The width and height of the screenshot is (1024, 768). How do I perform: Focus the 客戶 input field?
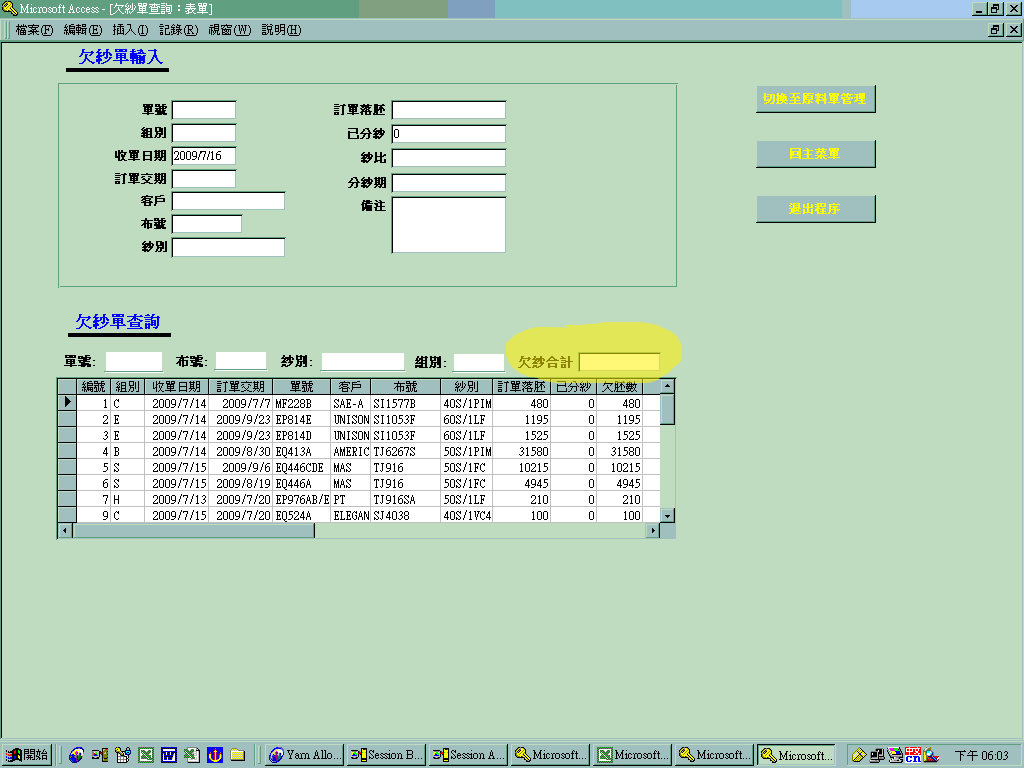[x=229, y=200]
